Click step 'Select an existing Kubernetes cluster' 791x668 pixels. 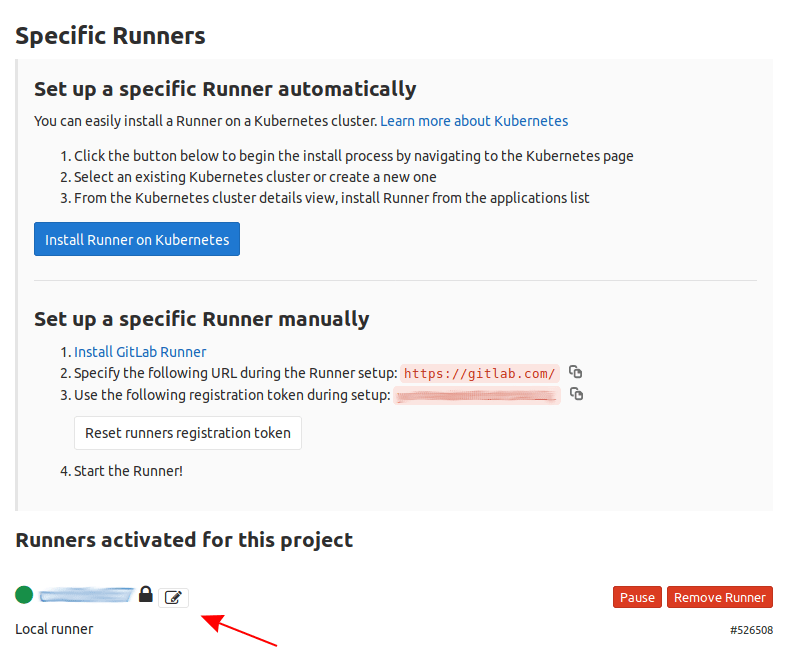255,177
